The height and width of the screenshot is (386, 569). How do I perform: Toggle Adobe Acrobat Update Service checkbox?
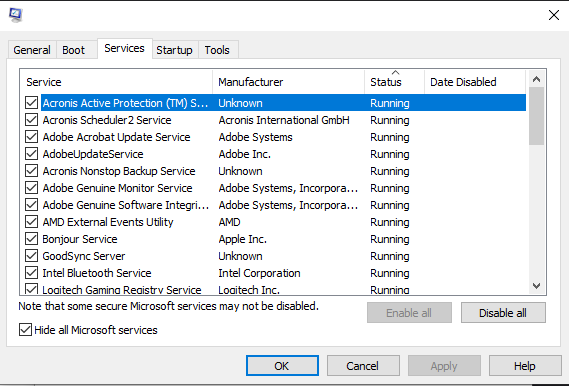(x=32, y=137)
